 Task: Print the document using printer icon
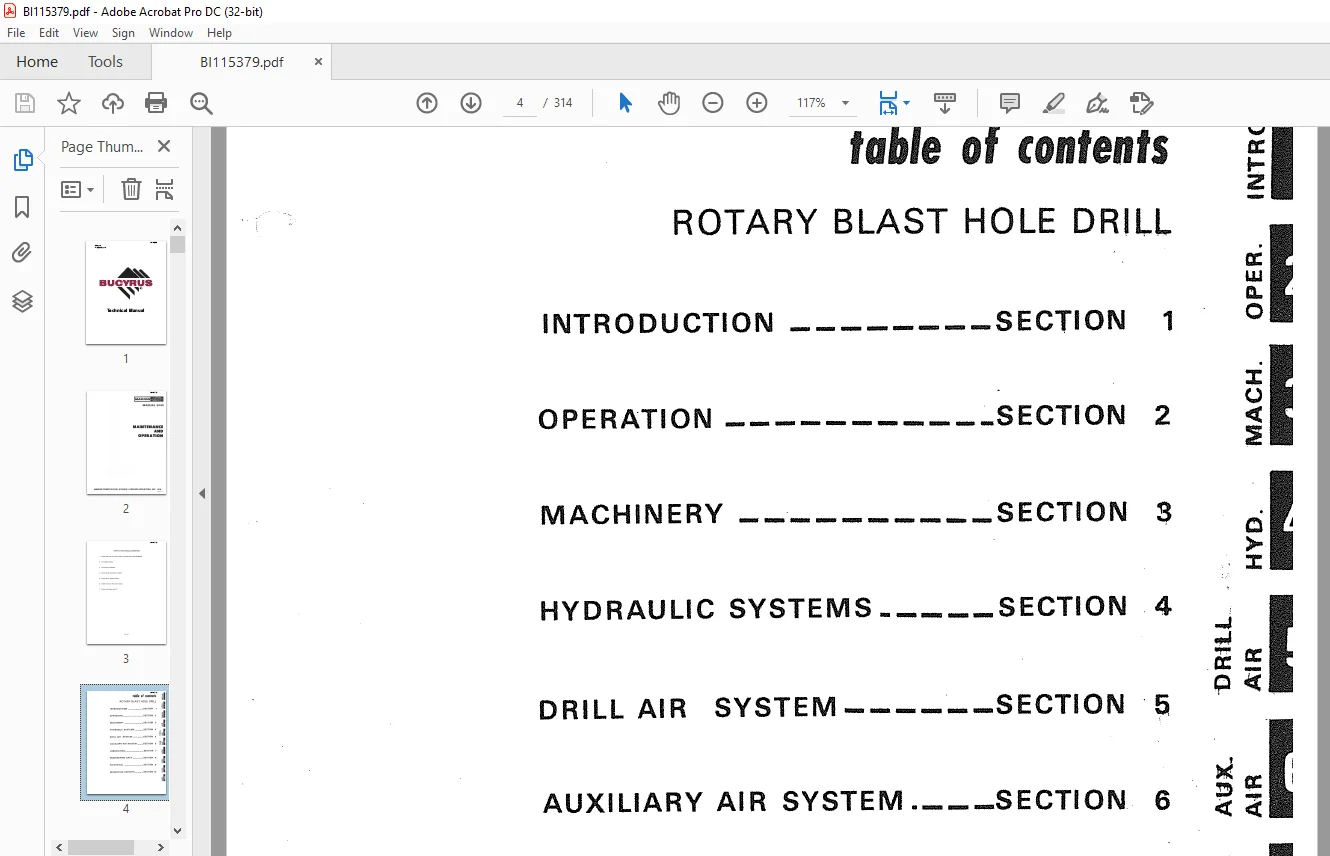[156, 103]
